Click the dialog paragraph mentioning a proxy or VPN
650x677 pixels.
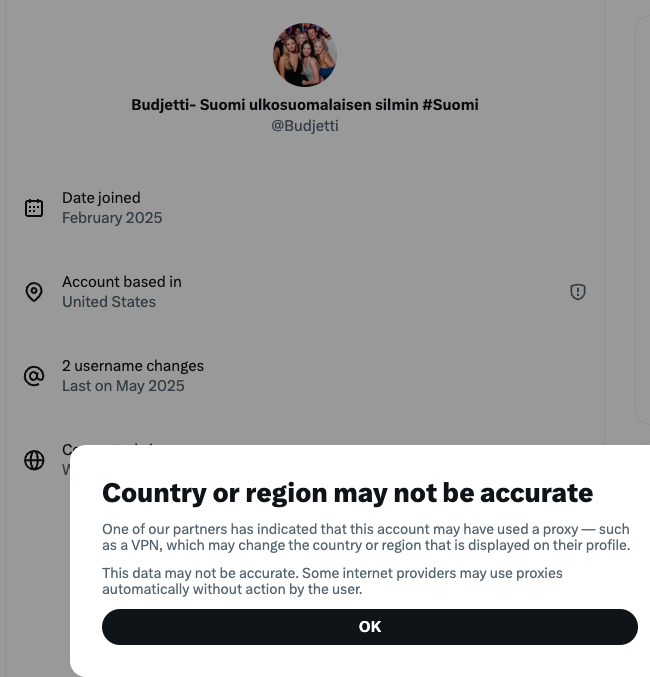[x=366, y=537]
